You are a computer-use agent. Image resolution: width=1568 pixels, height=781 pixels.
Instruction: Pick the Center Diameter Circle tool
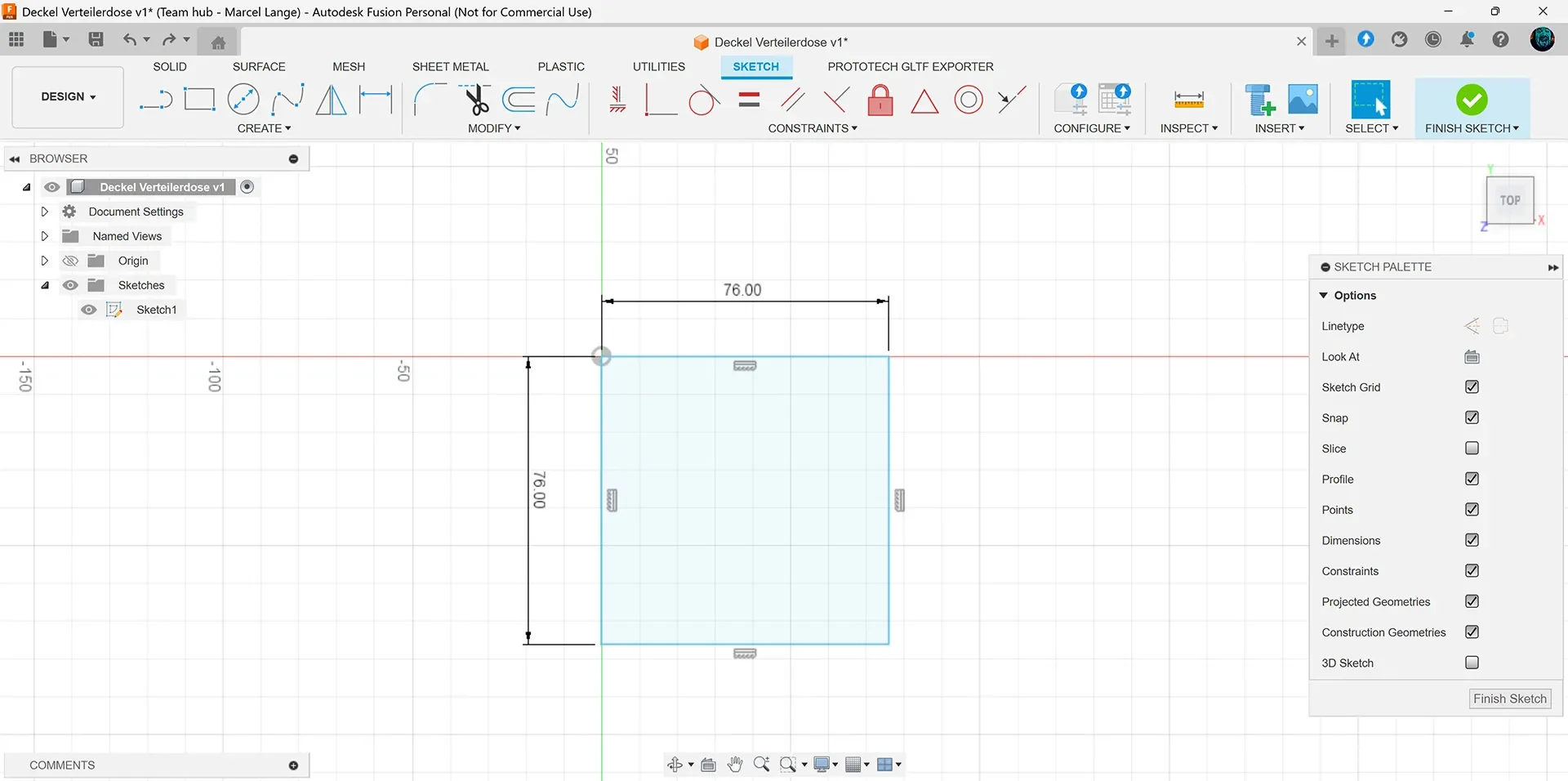coord(243,100)
